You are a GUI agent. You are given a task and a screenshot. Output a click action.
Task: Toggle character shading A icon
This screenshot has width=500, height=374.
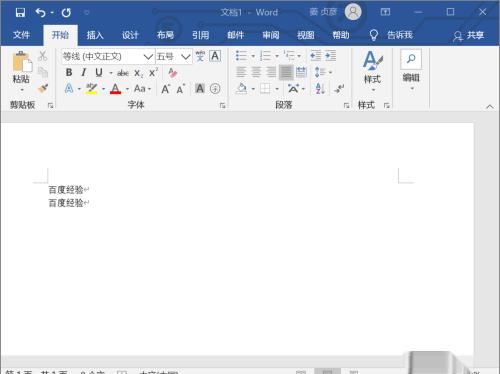[200, 89]
